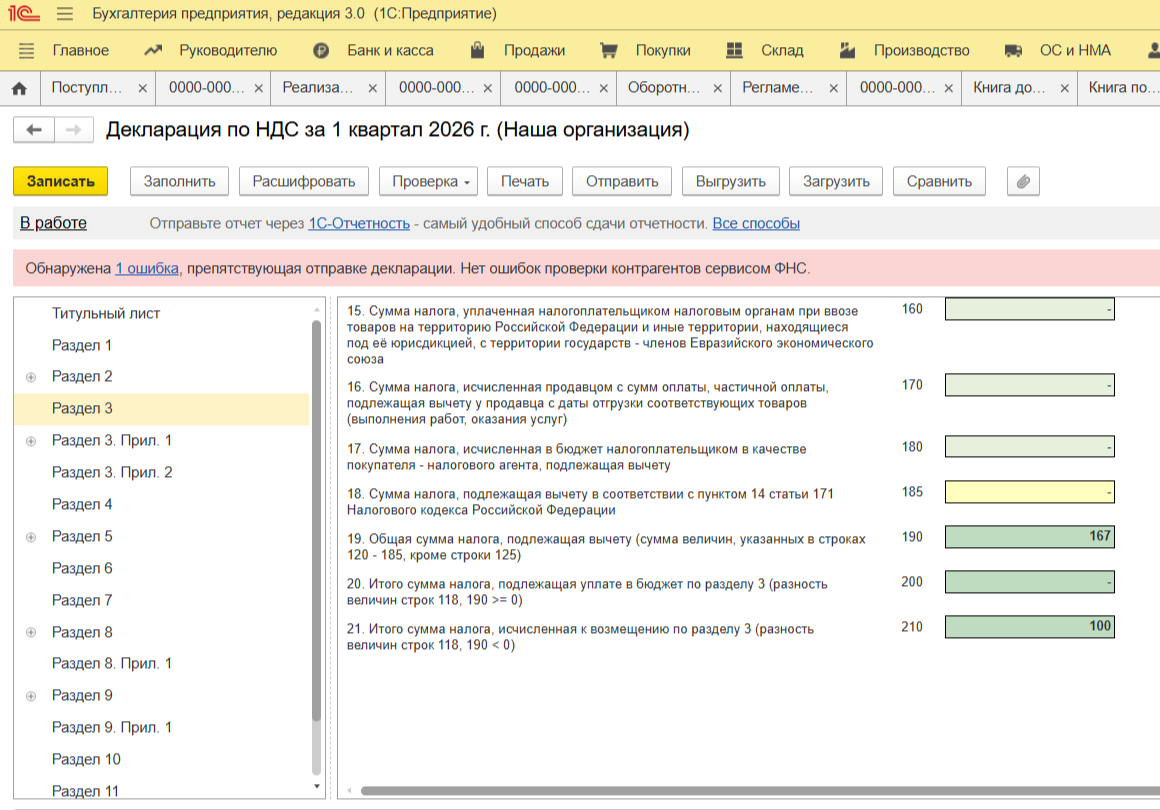1160x810 pixels.
Task: Click the paperclip attachments icon
Action: [1023, 181]
